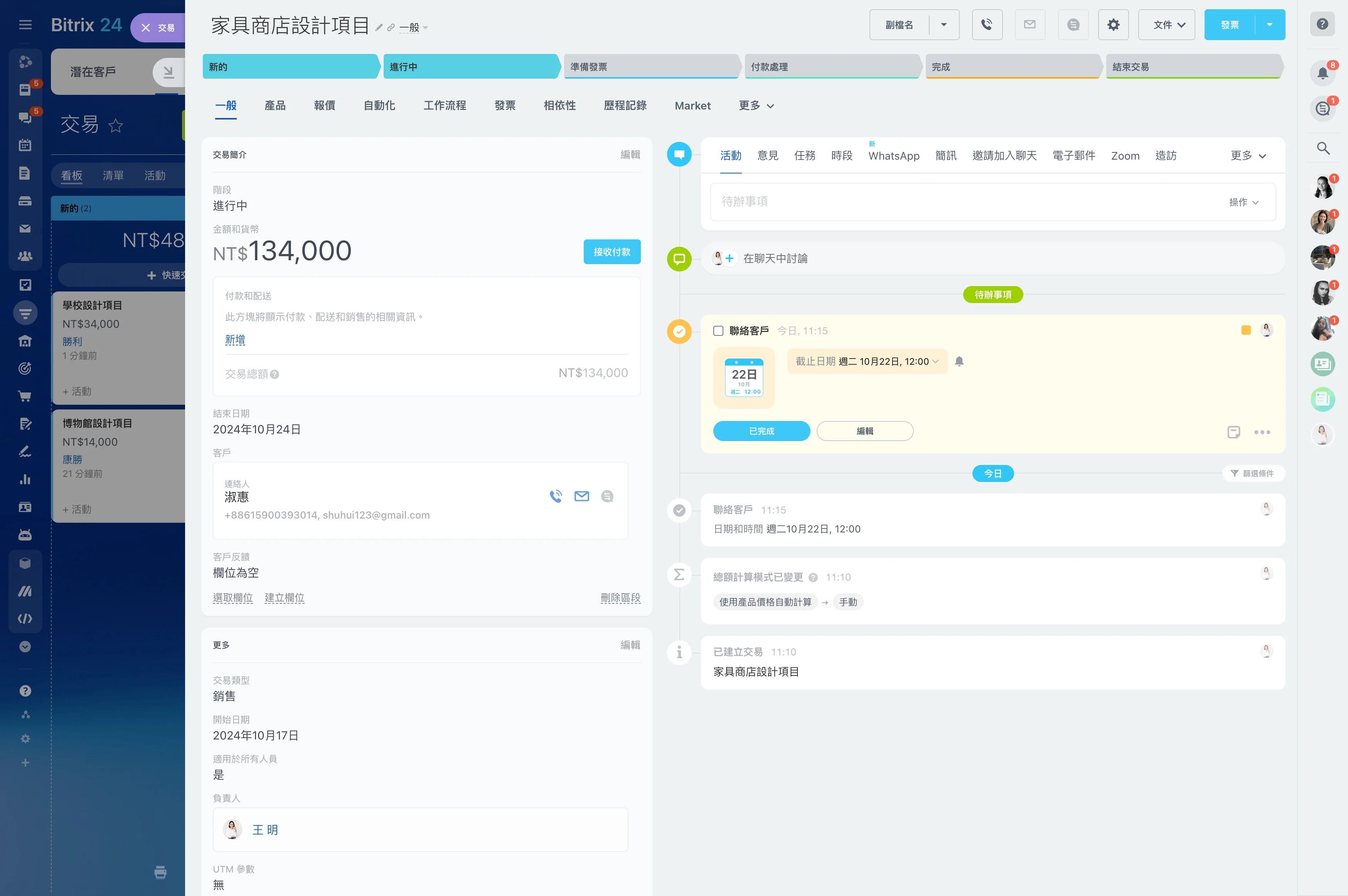The height and width of the screenshot is (896, 1348).
Task: Select the 相依性 tab in deal view
Action: pyautogui.click(x=558, y=105)
